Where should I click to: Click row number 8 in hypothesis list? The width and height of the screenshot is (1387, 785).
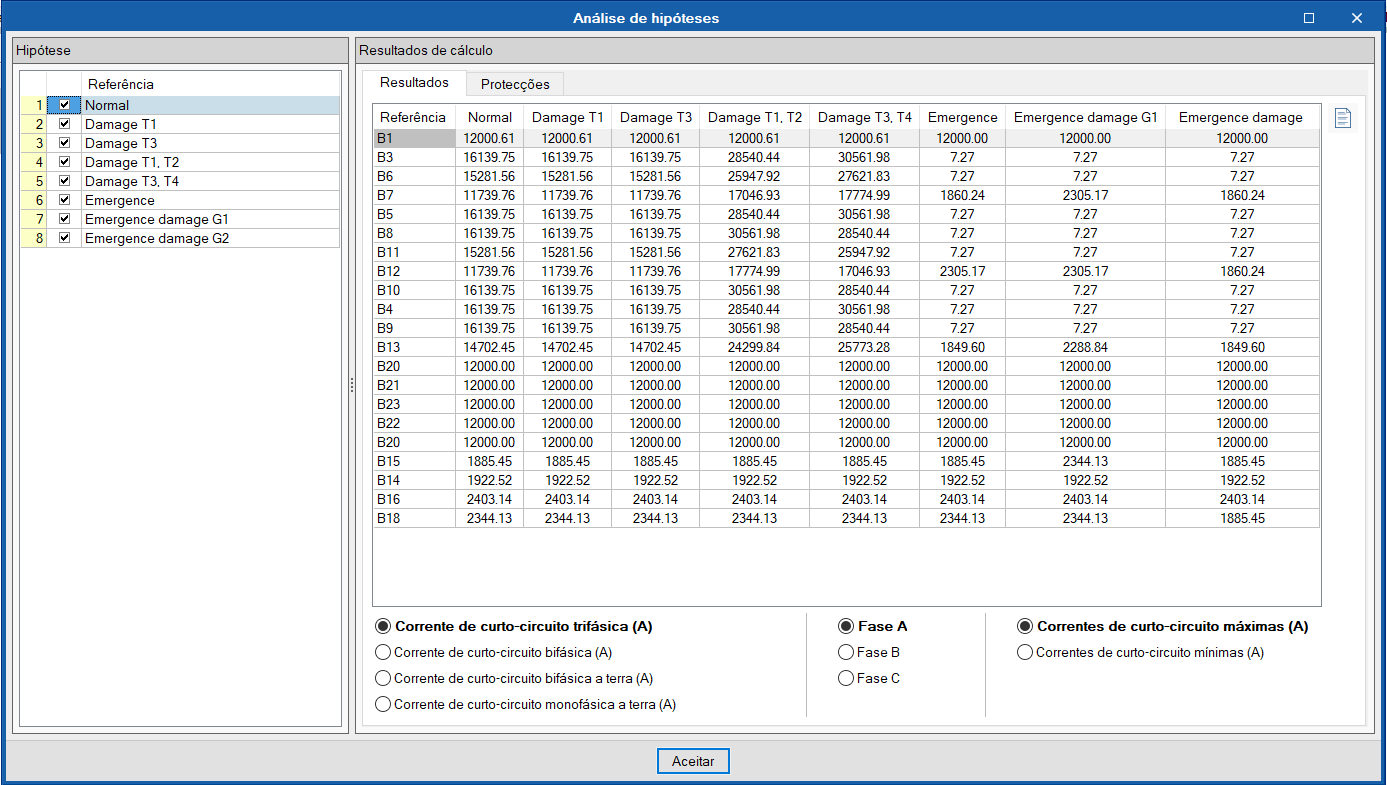pos(34,238)
